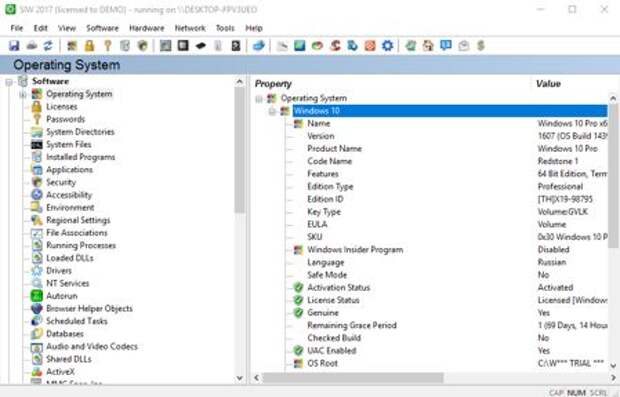Viewport: 620px width, 397px height.
Task: Click the Regional Settings icon in tree
Action: coord(37,220)
